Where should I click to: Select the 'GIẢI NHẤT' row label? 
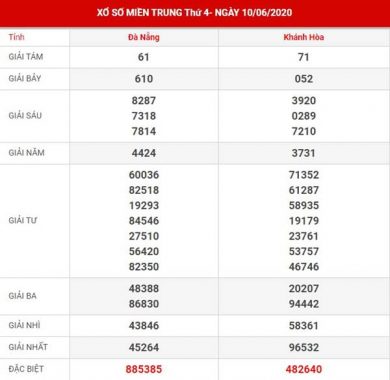(28, 347)
